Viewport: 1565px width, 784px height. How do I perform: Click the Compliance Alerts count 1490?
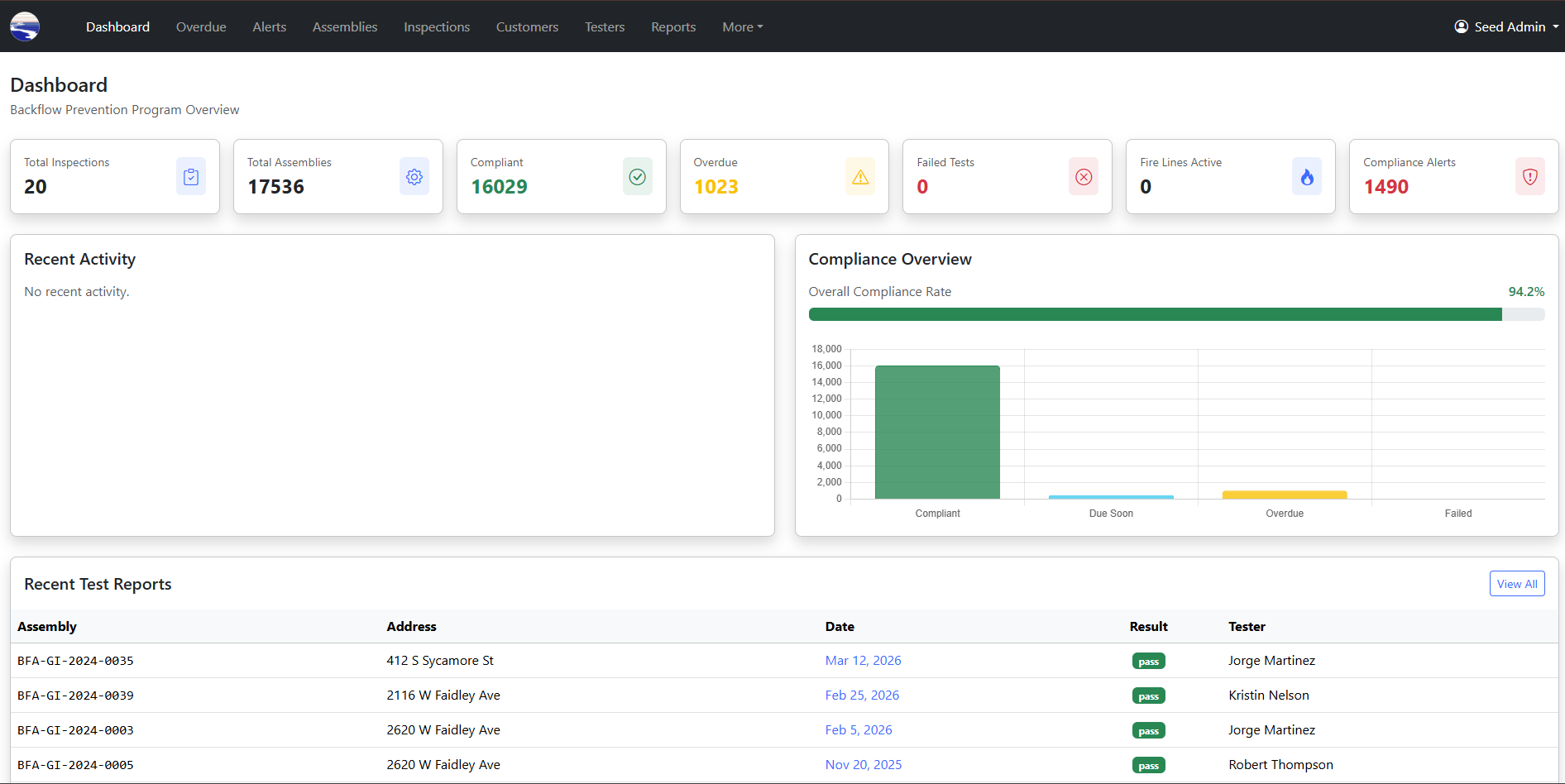pyautogui.click(x=1386, y=187)
